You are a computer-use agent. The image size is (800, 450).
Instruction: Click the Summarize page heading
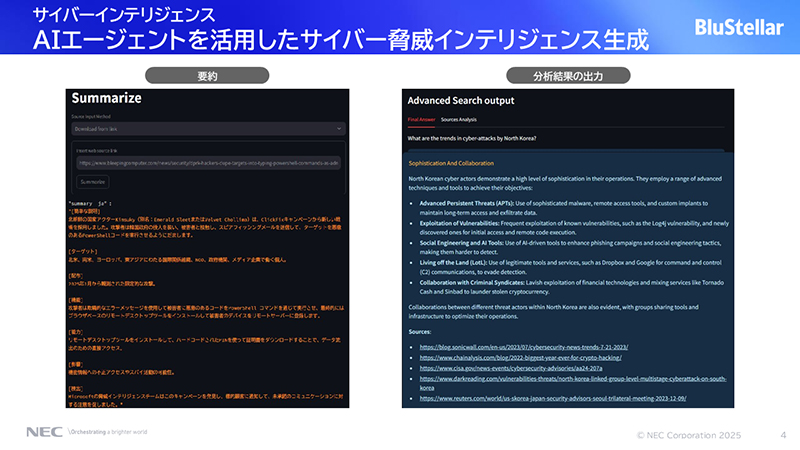113,100
